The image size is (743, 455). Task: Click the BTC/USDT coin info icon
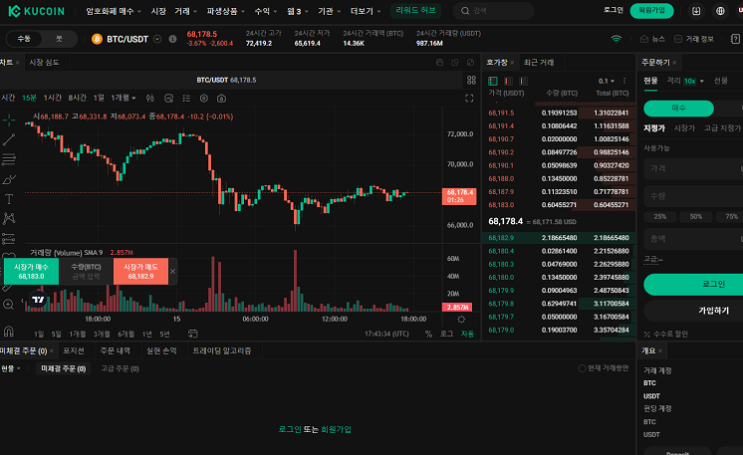[172, 39]
